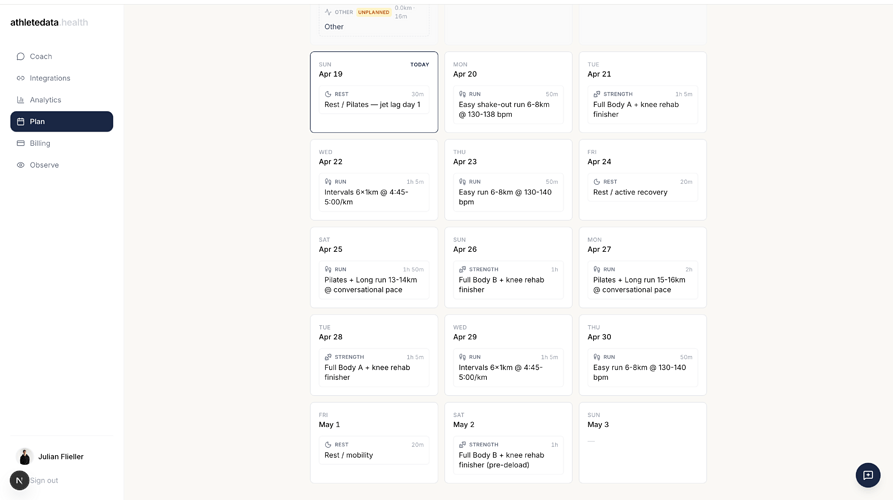
Task: Open Rest / active recovery on Apr 24
Action: (643, 187)
